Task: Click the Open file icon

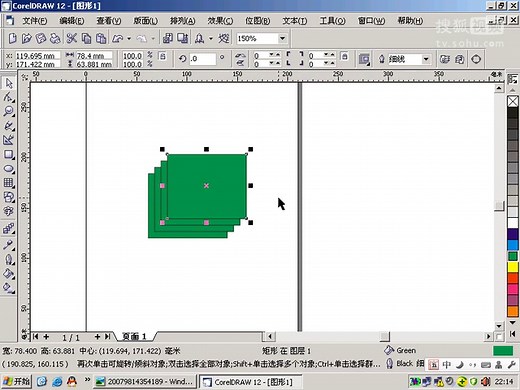Action: coord(26,38)
